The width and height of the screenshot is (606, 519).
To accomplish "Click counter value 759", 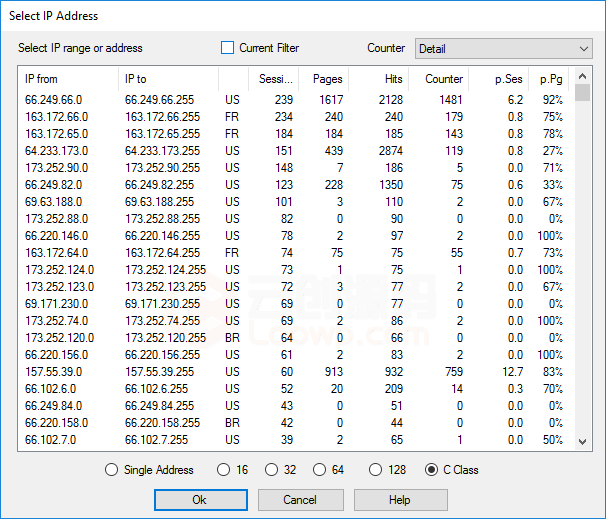I will (x=454, y=372).
